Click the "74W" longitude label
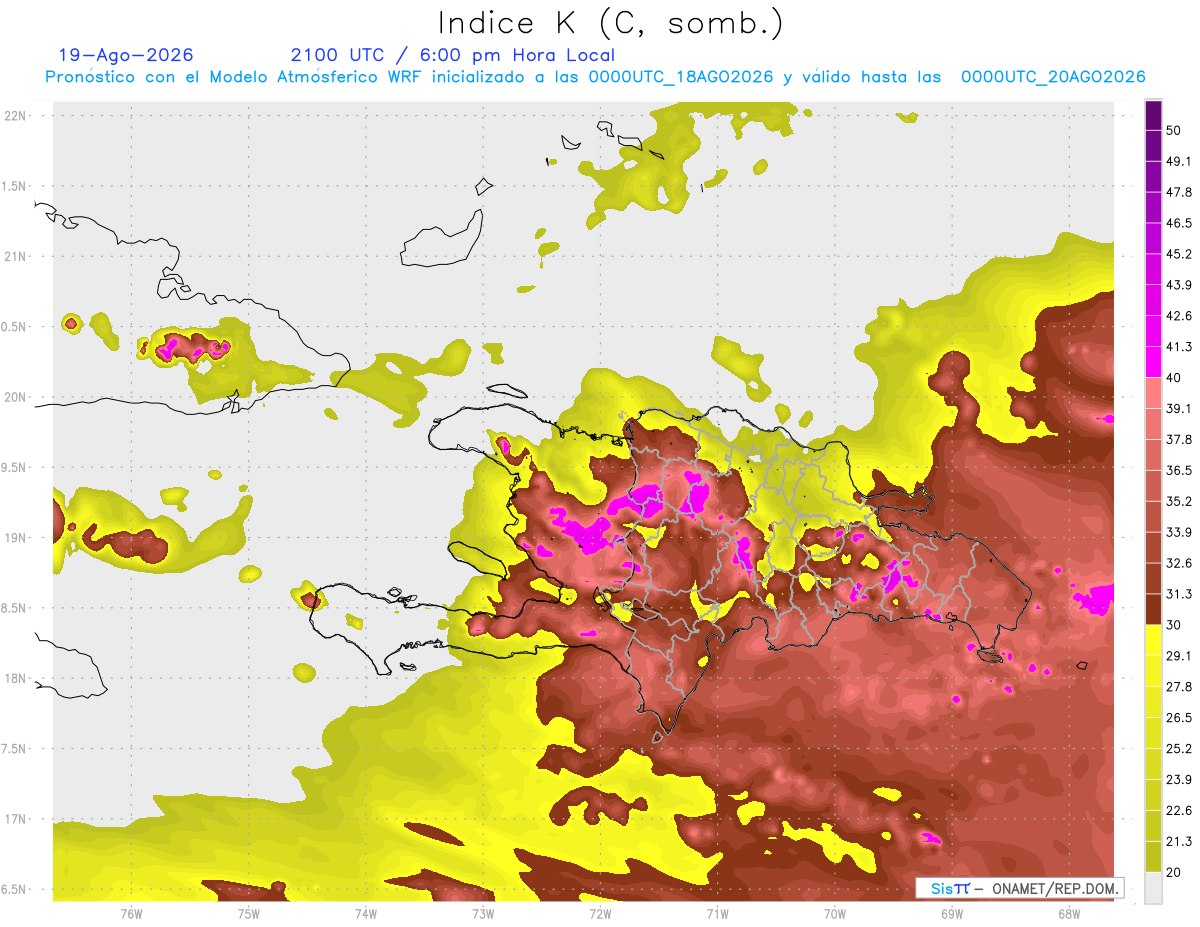This screenshot has width=1200, height=927. tap(365, 913)
